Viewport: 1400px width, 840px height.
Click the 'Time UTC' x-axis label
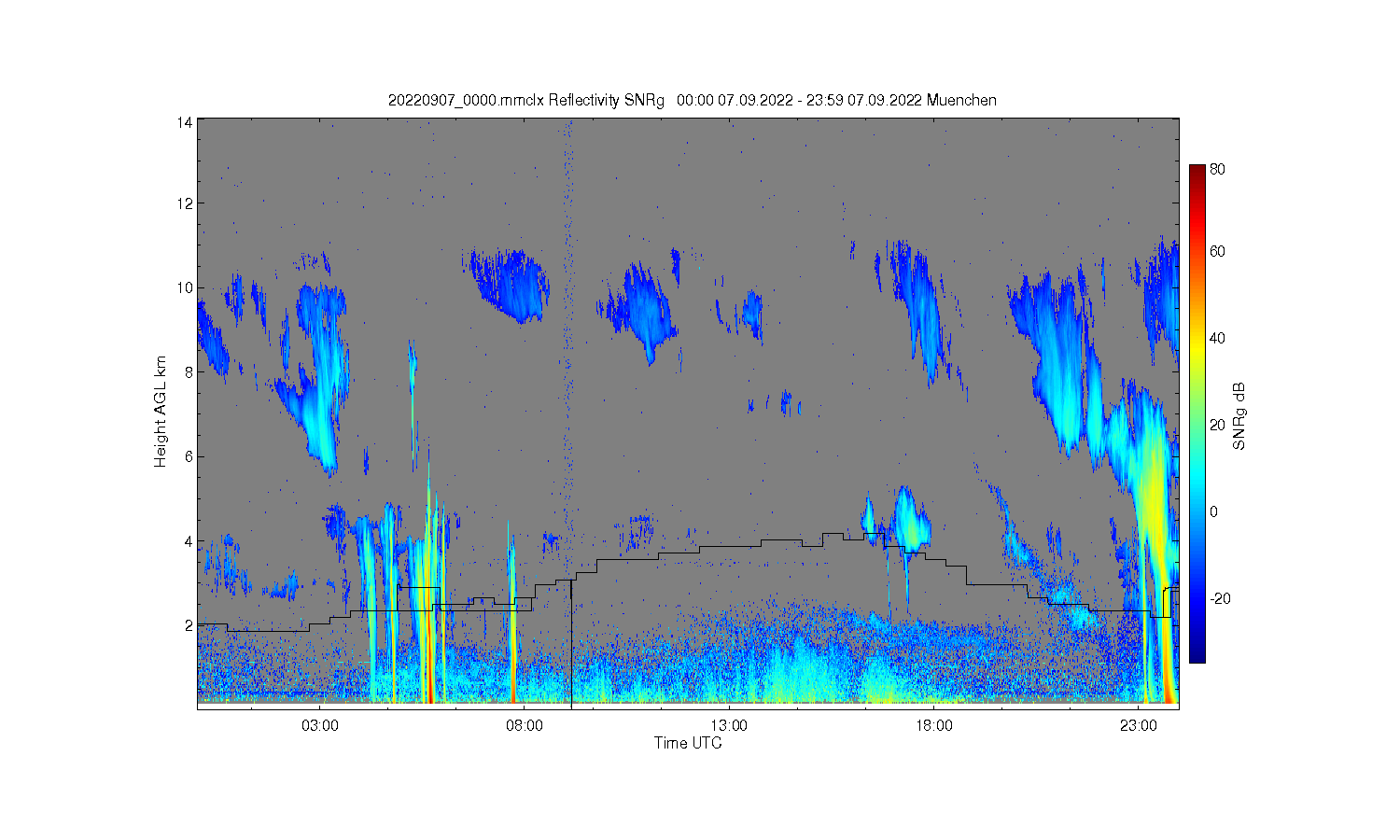point(688,743)
